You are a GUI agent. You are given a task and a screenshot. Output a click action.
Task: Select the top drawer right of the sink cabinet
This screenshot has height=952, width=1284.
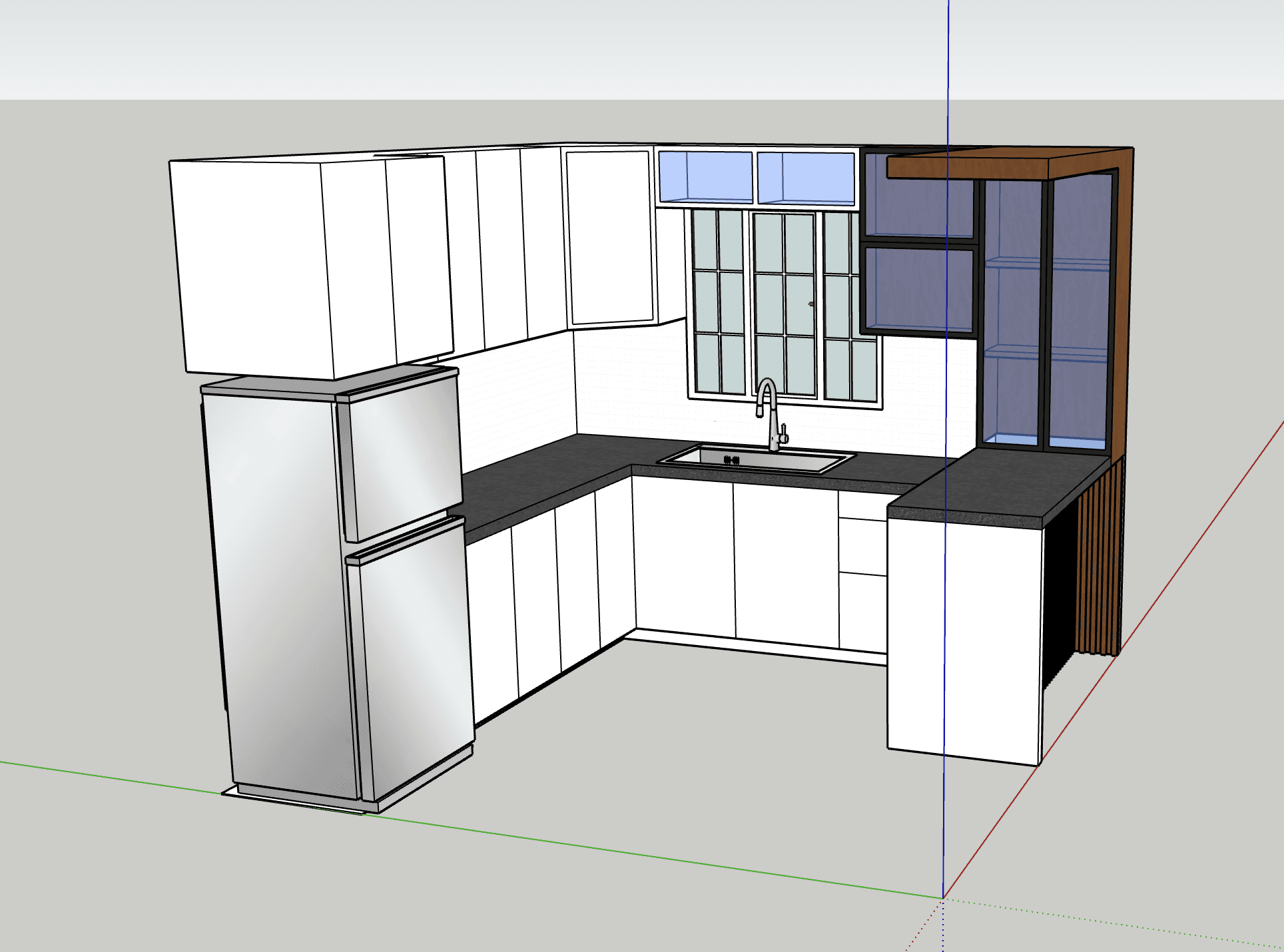[x=862, y=505]
